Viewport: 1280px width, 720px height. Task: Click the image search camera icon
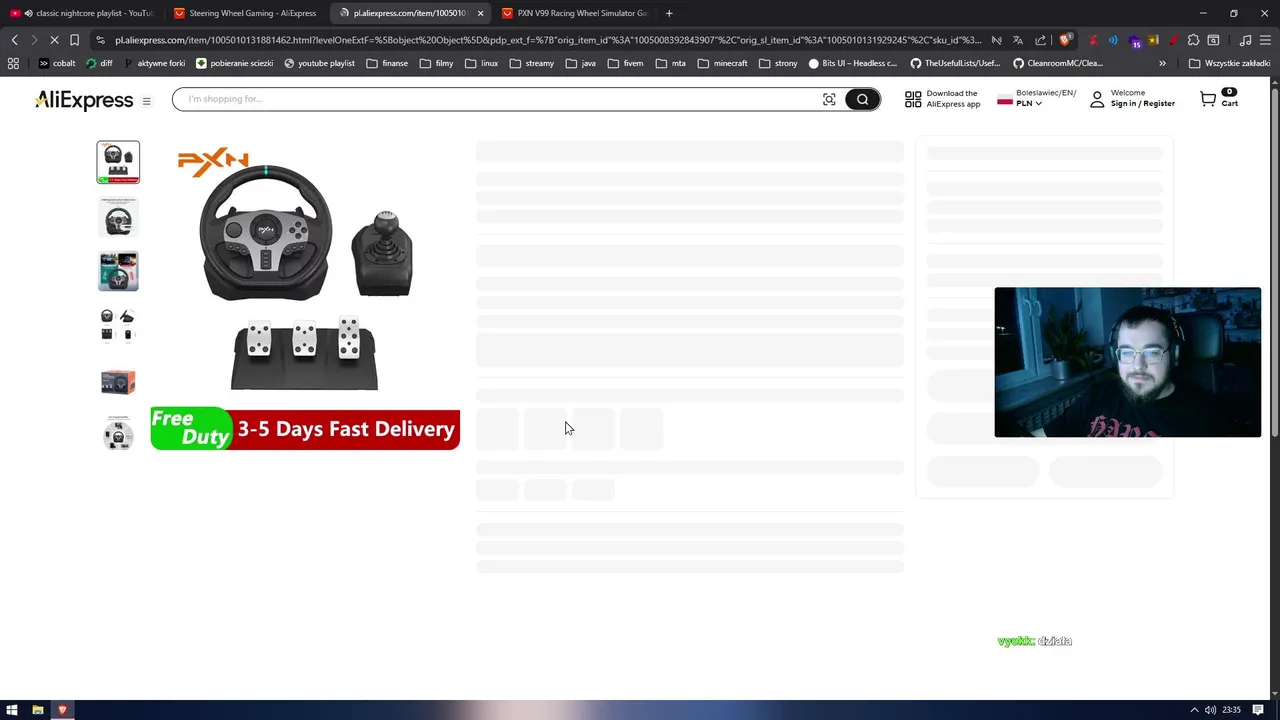(x=829, y=99)
